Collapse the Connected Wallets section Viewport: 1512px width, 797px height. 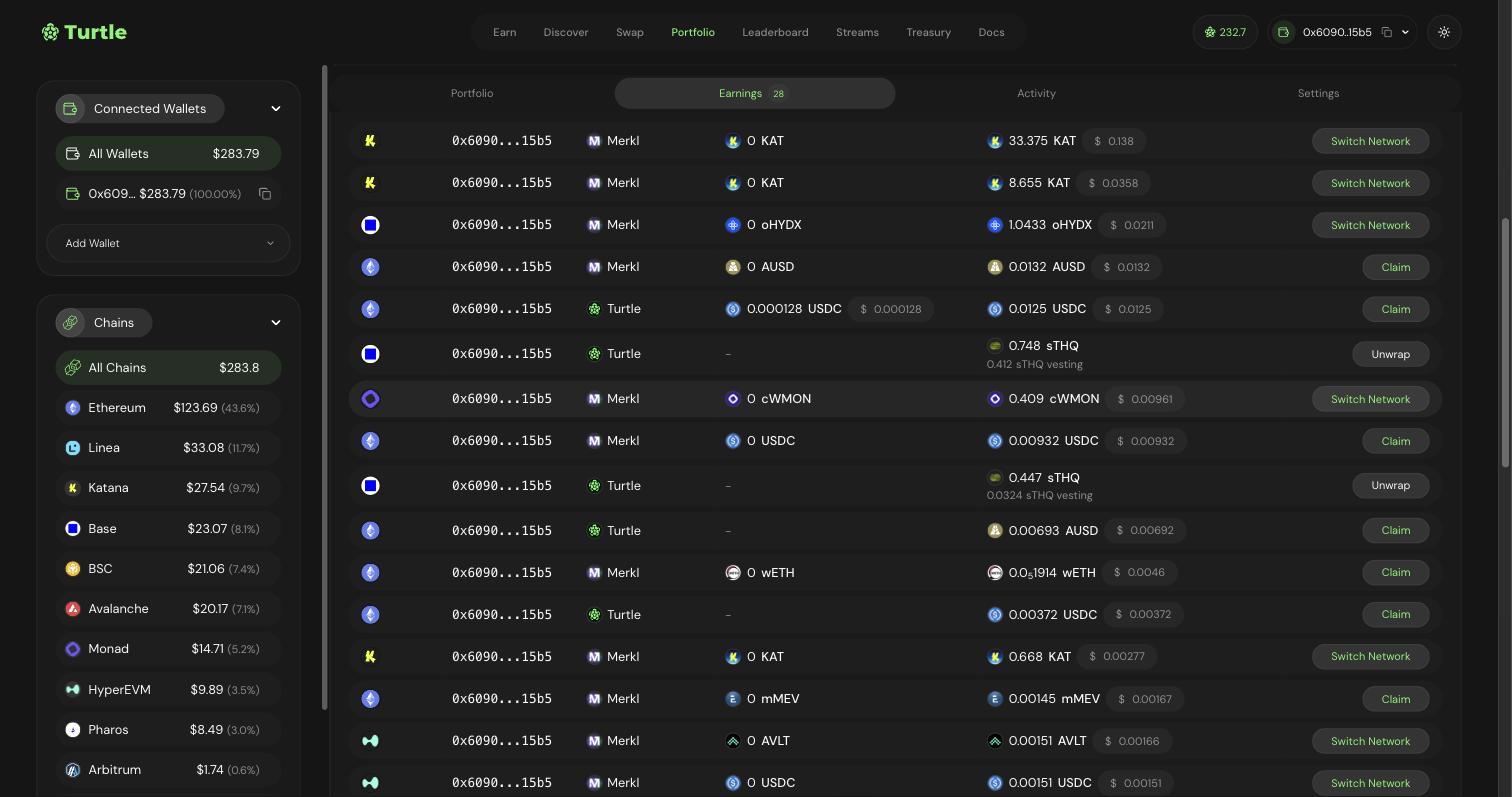(275, 108)
